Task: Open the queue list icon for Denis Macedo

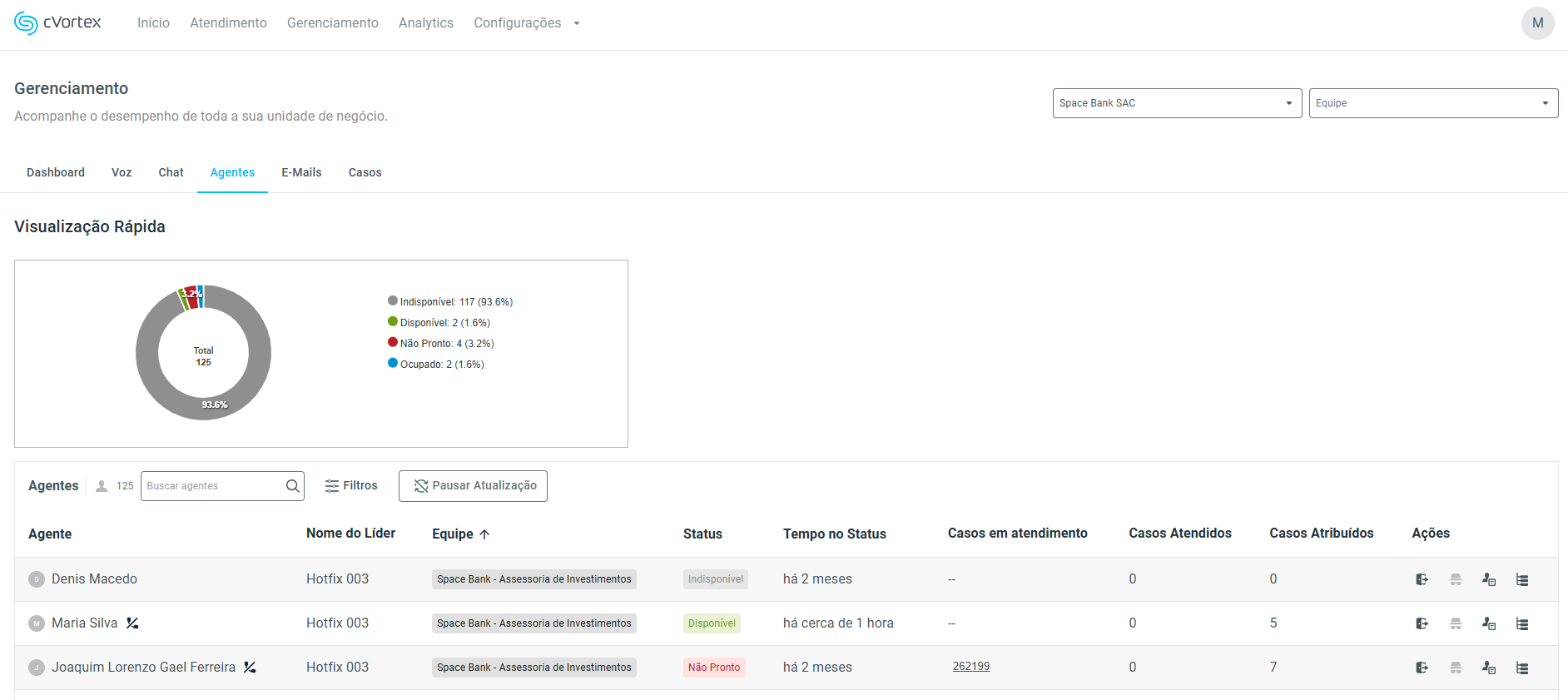Action: pos(1522,579)
